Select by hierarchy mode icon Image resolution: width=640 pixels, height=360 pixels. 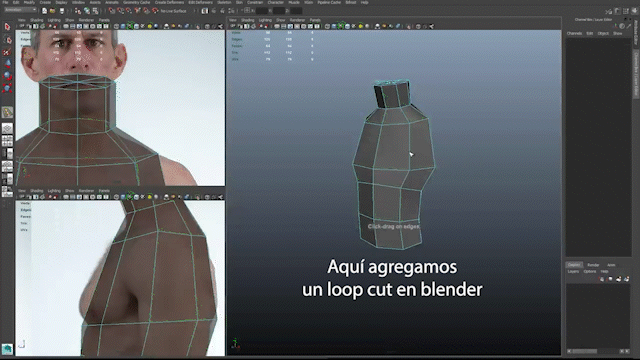78,11
